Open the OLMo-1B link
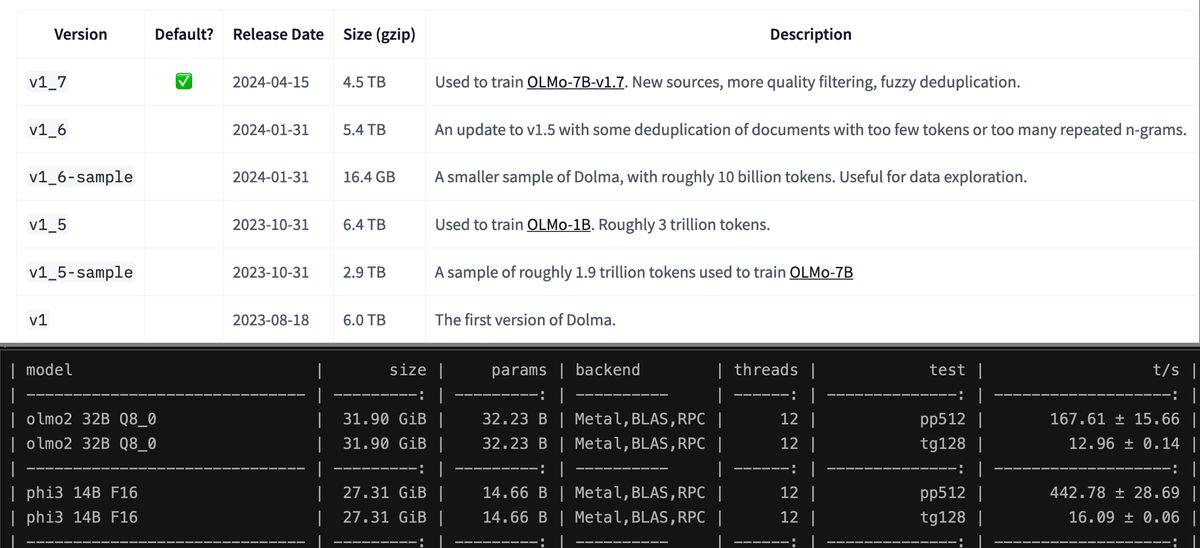 pyautogui.click(x=560, y=225)
